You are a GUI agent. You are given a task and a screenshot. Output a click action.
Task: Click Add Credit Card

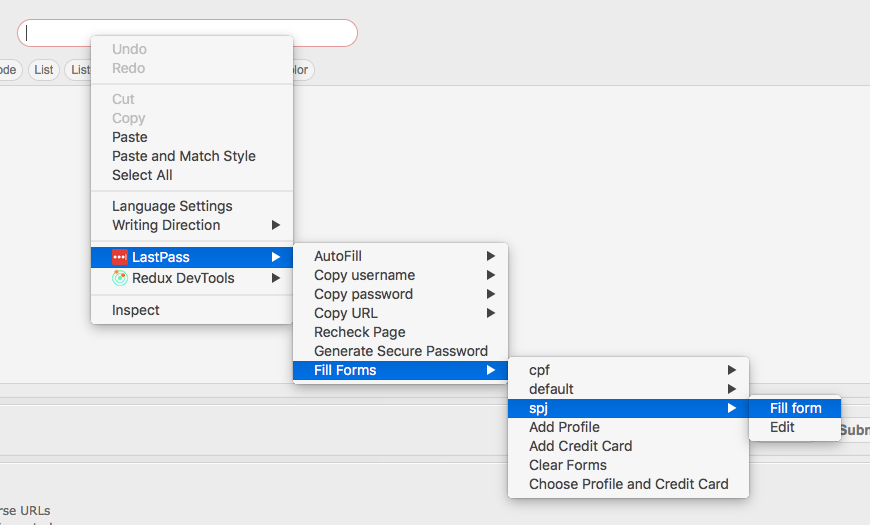point(628,446)
